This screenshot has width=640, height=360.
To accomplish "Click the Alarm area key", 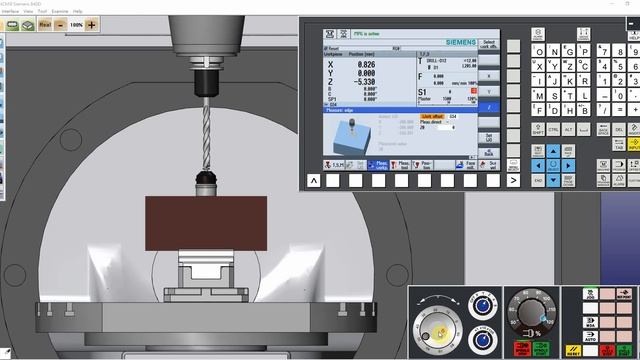I will pyautogui.click(x=618, y=180).
